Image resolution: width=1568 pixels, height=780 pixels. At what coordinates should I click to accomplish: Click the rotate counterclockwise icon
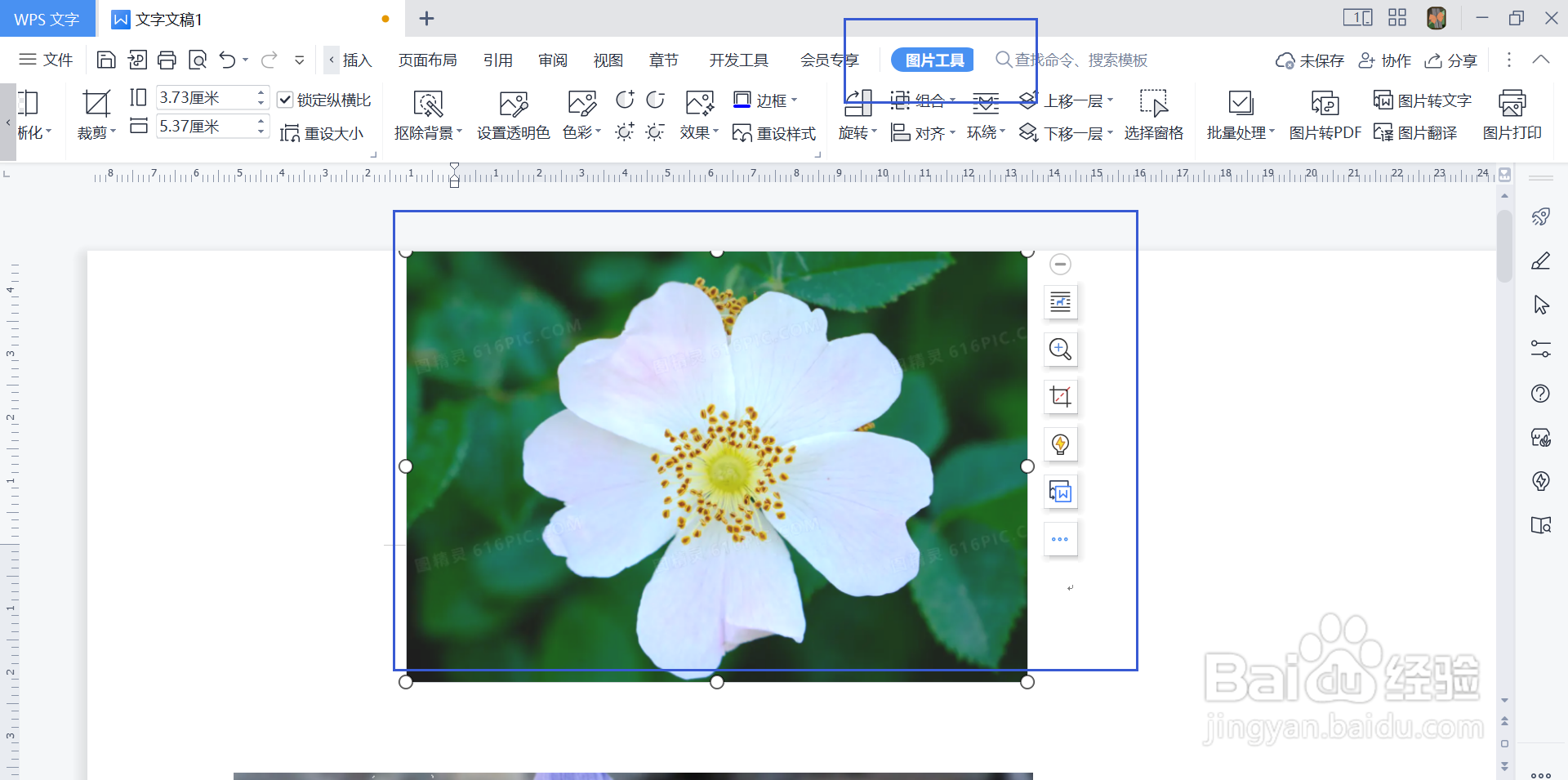click(x=625, y=100)
